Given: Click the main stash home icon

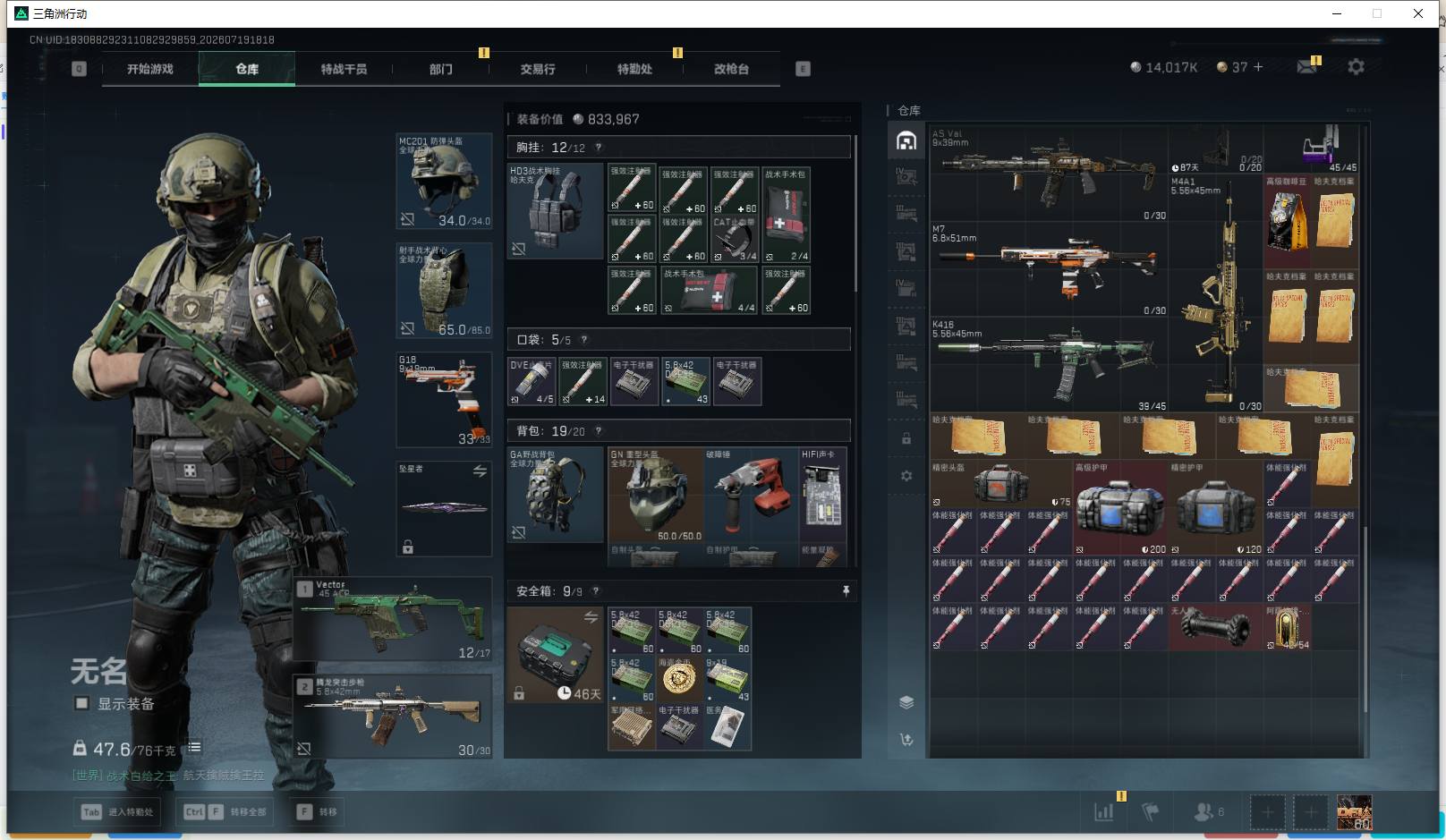Looking at the screenshot, I should coord(906,140).
